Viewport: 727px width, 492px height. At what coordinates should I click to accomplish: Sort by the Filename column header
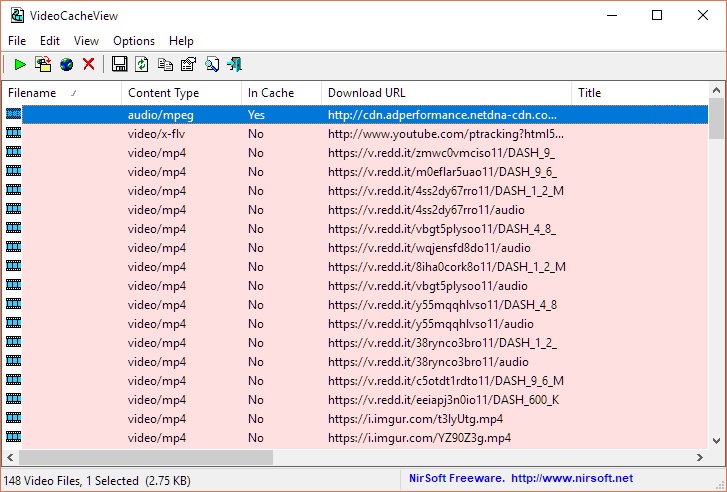[x=62, y=93]
